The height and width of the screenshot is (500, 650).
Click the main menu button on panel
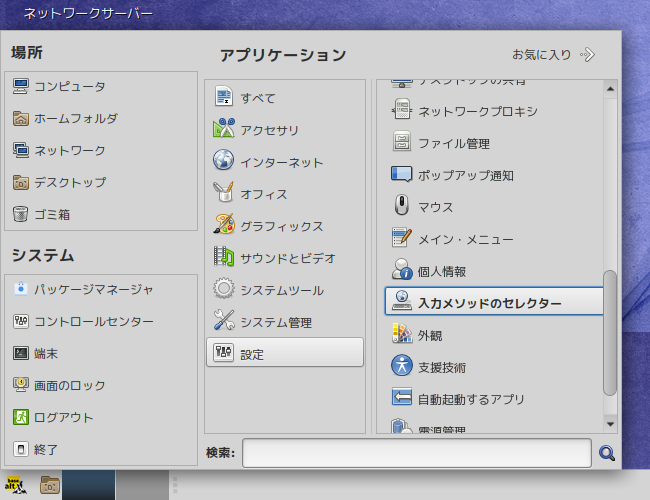click(x=15, y=485)
